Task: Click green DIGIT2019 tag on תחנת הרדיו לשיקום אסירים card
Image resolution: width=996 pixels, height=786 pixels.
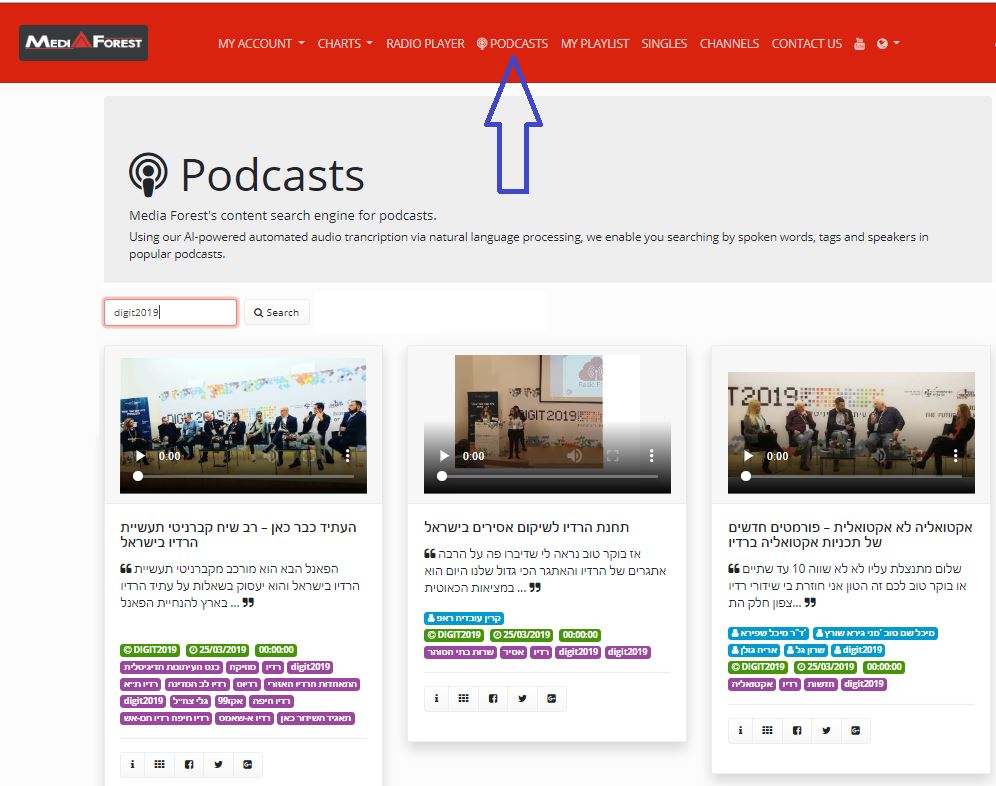Action: (x=454, y=635)
